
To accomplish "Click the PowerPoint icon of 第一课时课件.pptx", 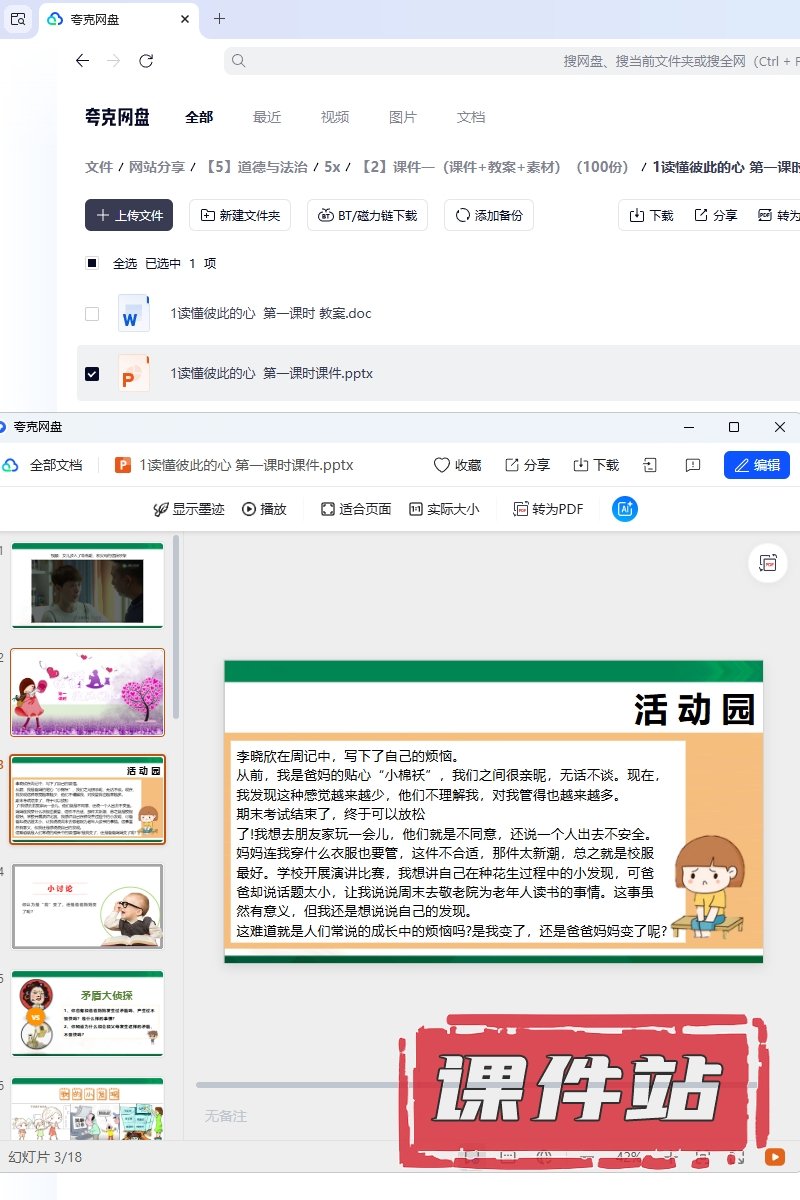I will [133, 374].
